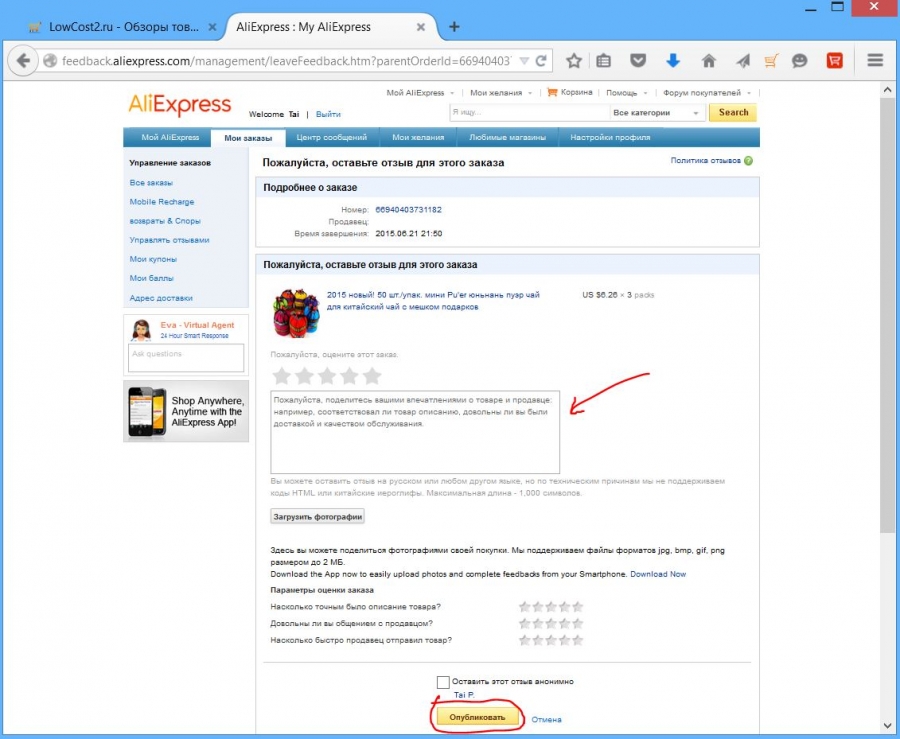Close the LowCost2.ru tab
900x739 pixels.
[x=212, y=27]
